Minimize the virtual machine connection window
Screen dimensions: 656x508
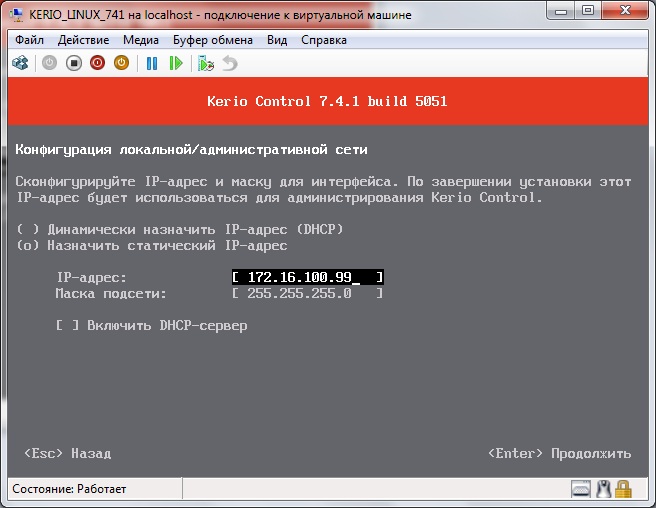(x=561, y=11)
